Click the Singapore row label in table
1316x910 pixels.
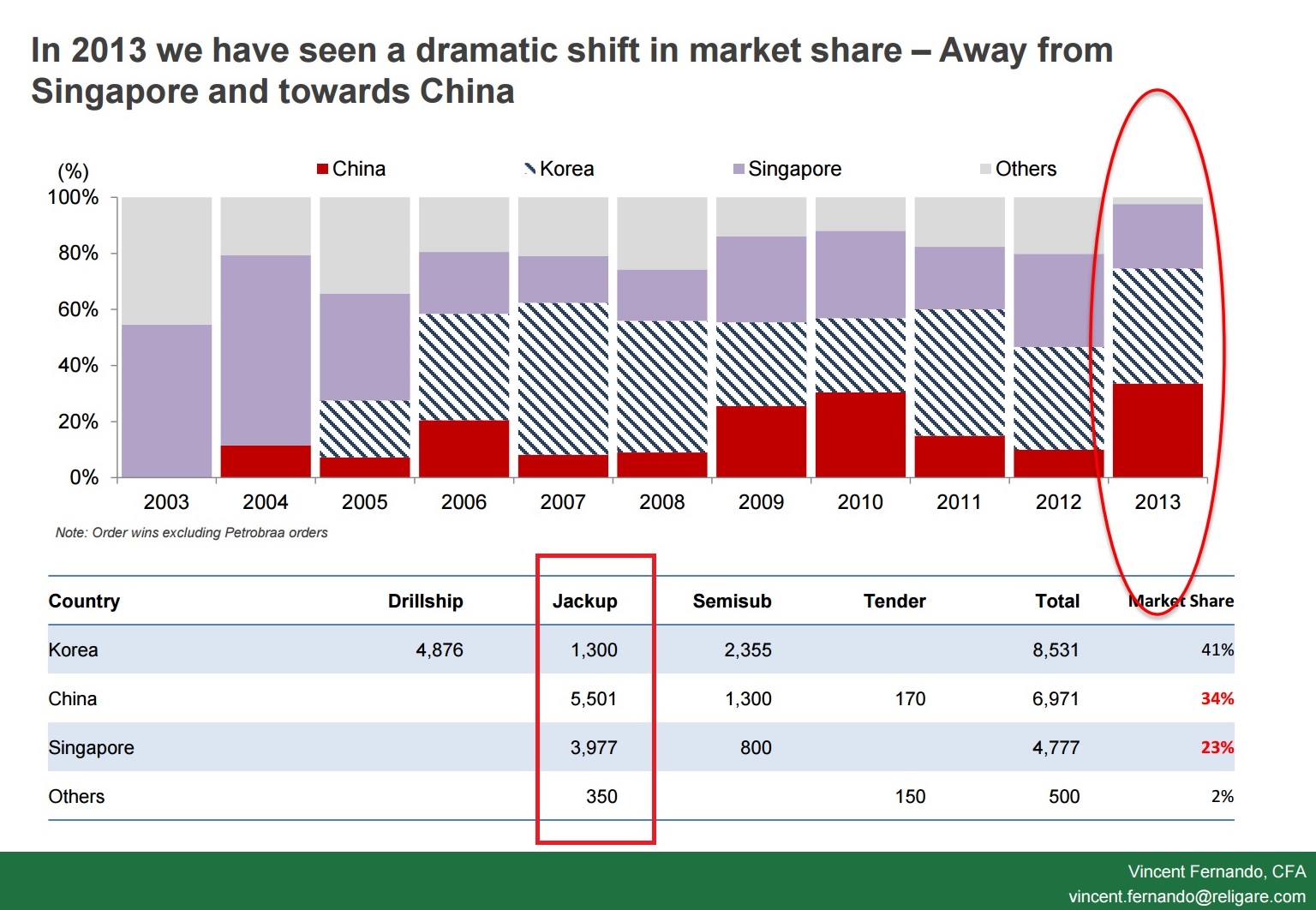(91, 747)
